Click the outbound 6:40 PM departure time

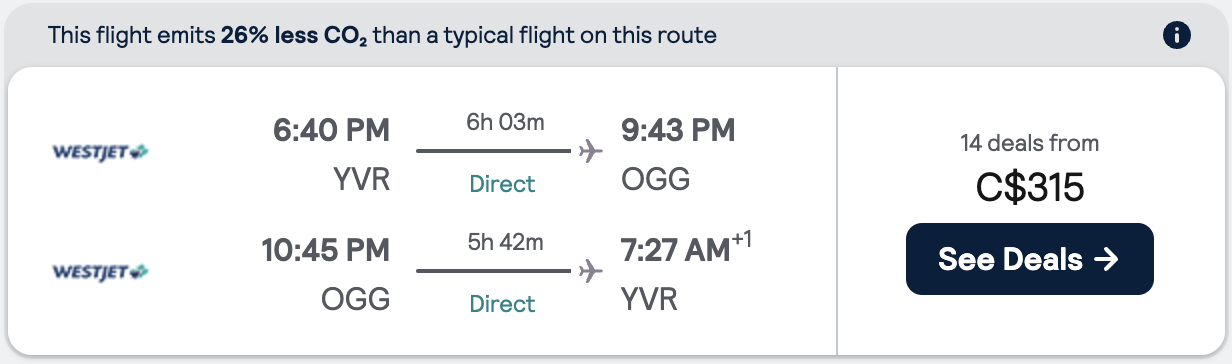click(x=331, y=130)
